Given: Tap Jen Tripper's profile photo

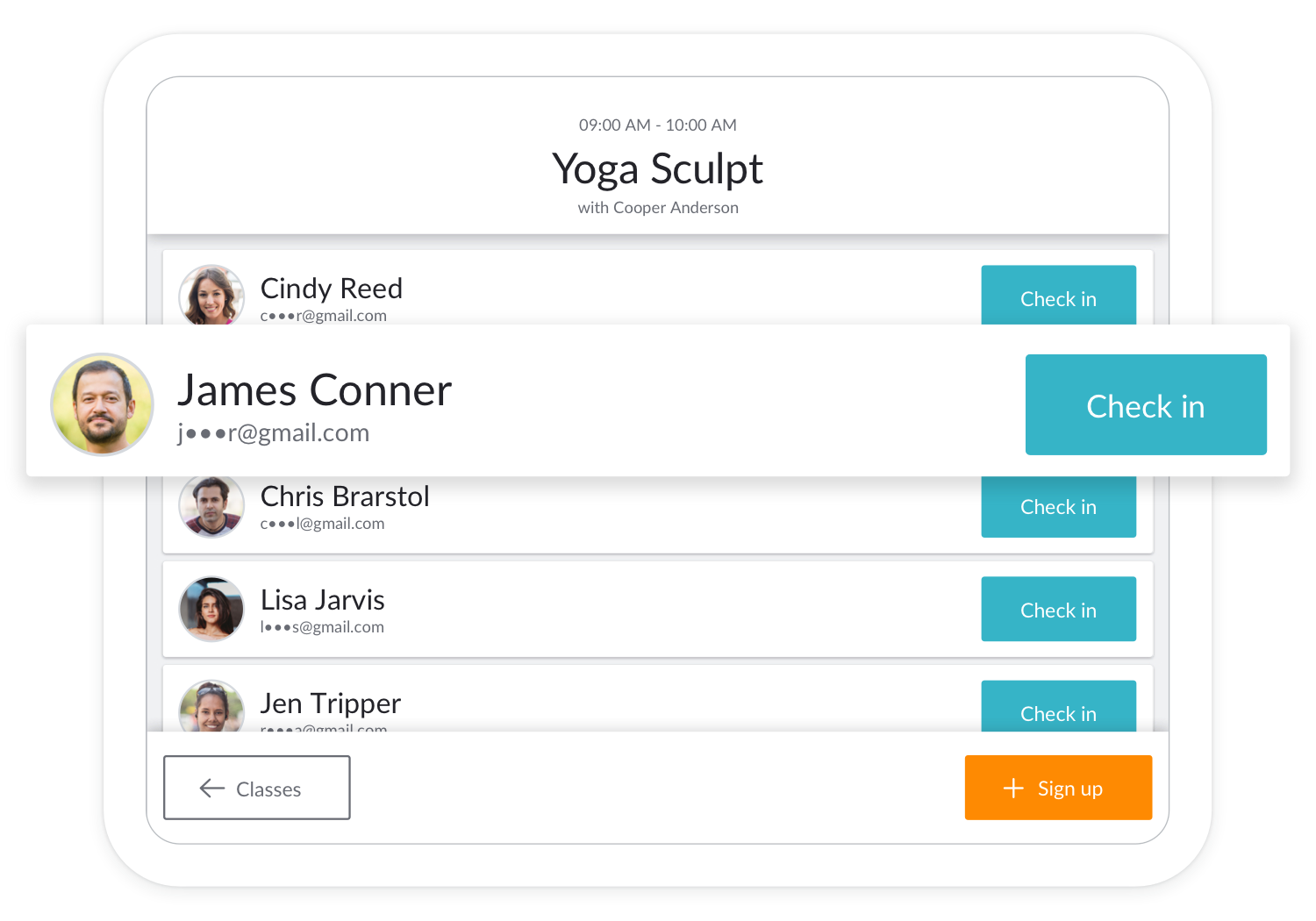Looking at the screenshot, I should point(211,707).
